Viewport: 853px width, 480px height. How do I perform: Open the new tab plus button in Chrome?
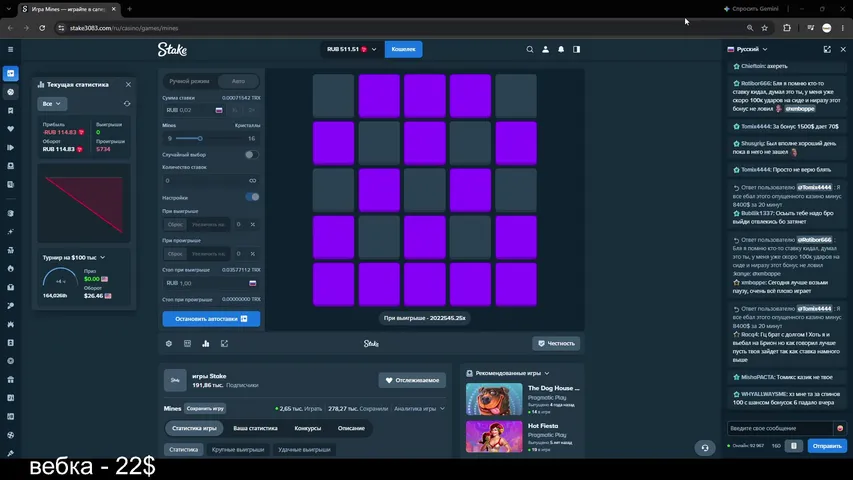[x=129, y=9]
